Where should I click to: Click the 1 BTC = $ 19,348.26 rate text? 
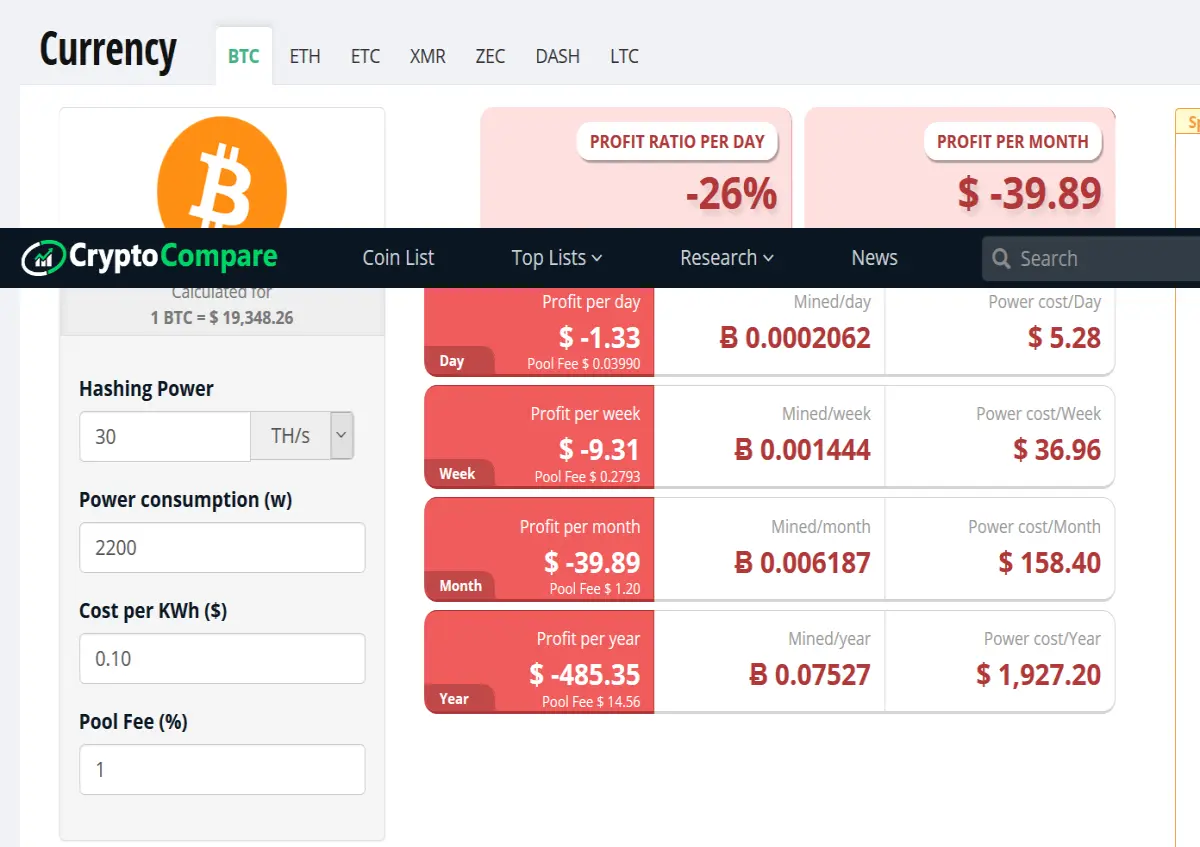click(x=222, y=318)
